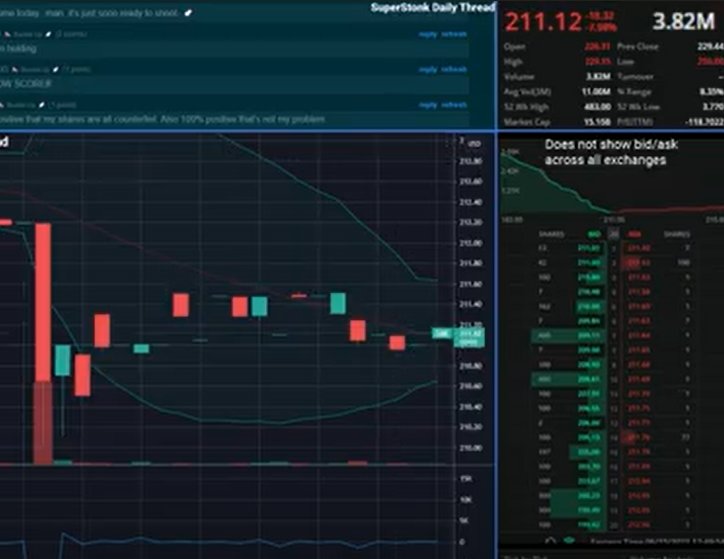The image size is (724, 559).
Task: Click the 'Avg Vol(3M)' label
Action: tap(527, 92)
